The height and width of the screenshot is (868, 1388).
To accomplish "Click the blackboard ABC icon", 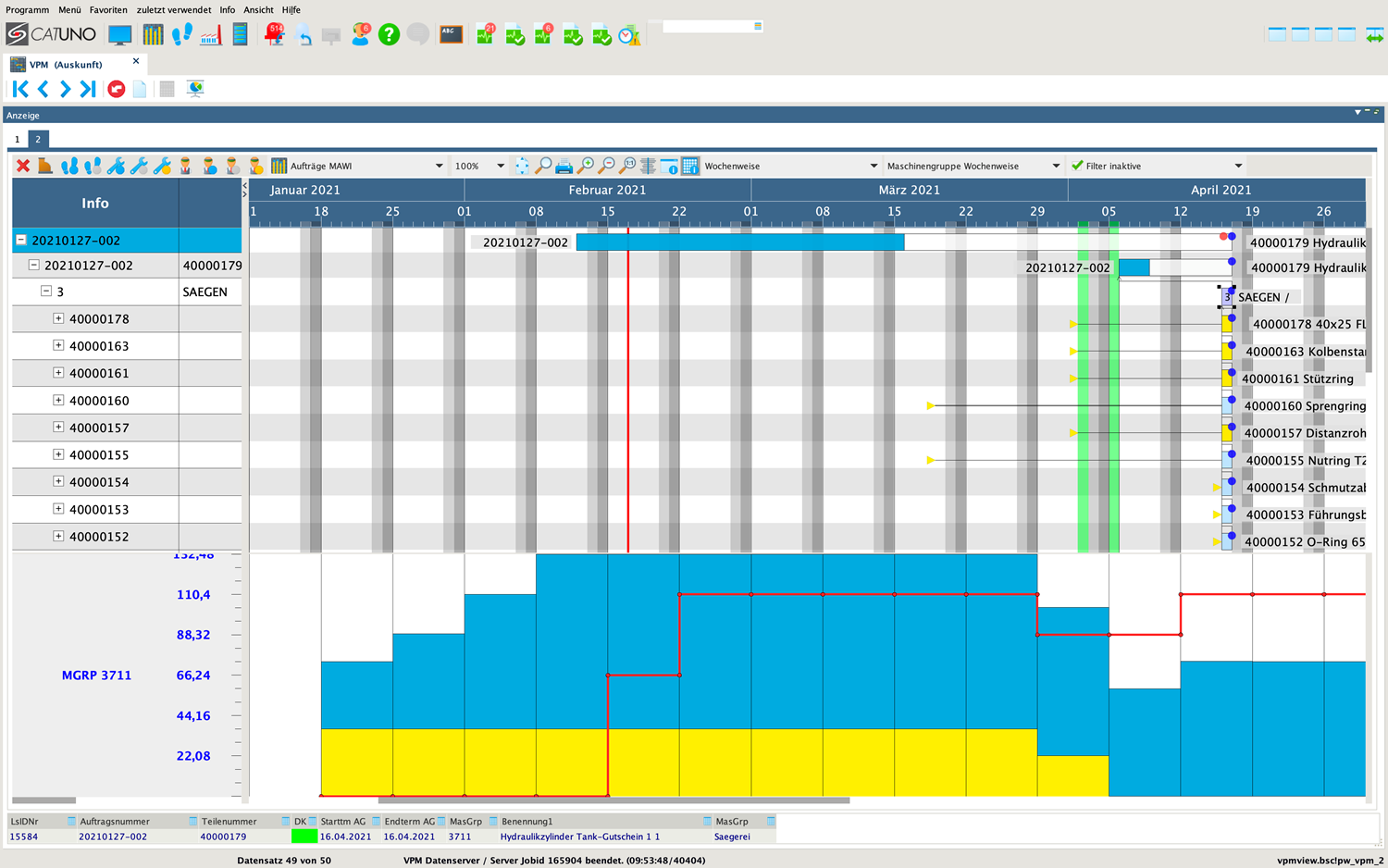I will tap(451, 35).
